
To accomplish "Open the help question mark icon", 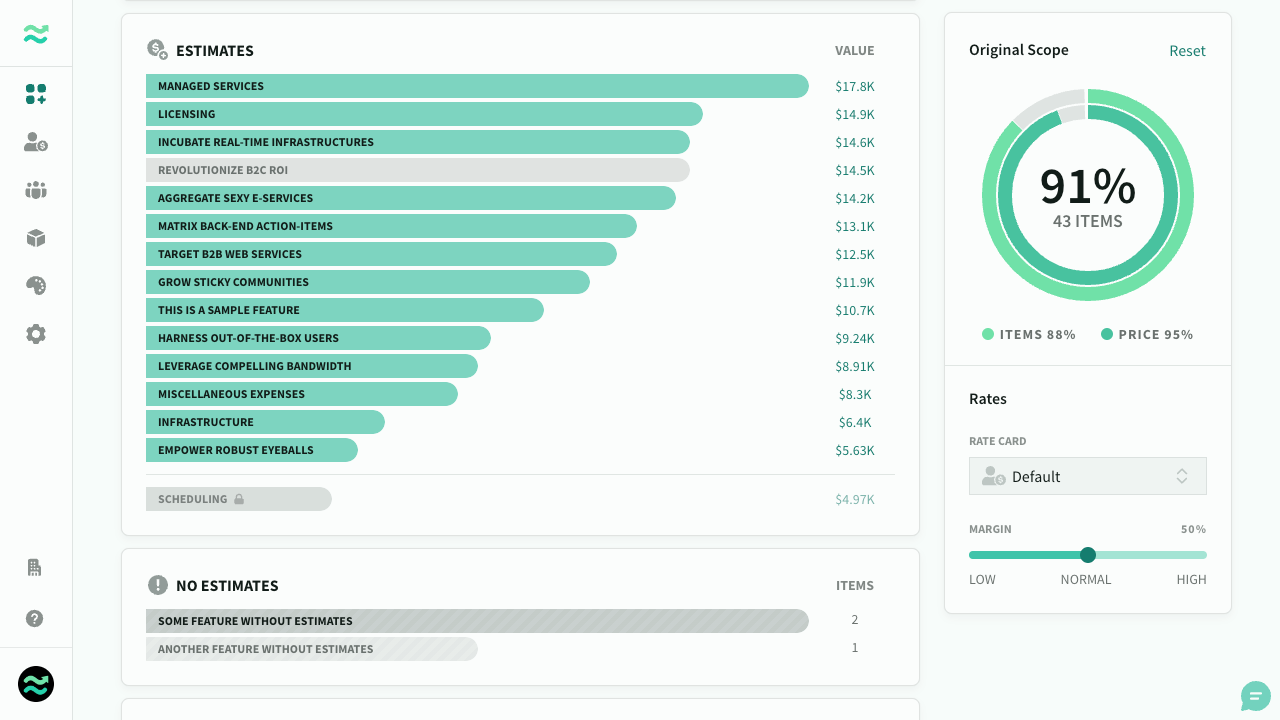I will point(35,618).
